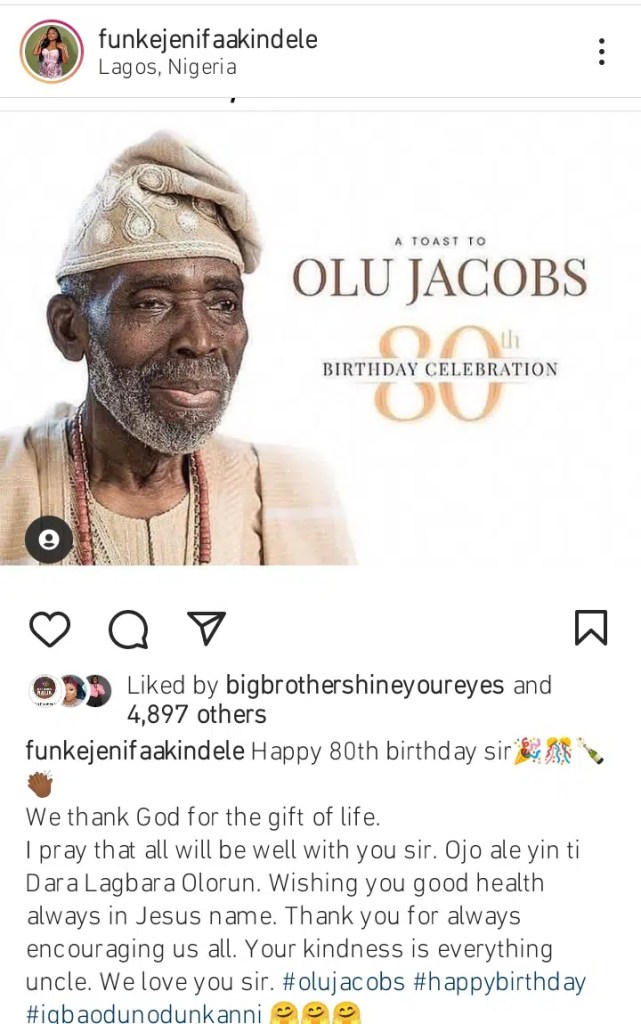Share post via paper plane icon
Viewport: 641px width, 1024px height.
206,627
